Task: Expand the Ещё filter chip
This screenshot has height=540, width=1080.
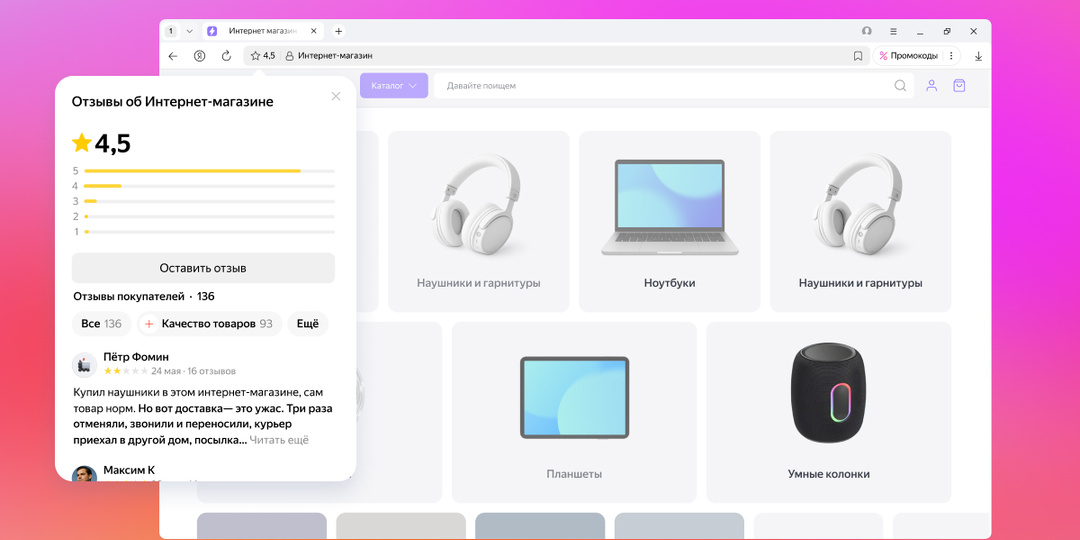Action: [x=308, y=324]
